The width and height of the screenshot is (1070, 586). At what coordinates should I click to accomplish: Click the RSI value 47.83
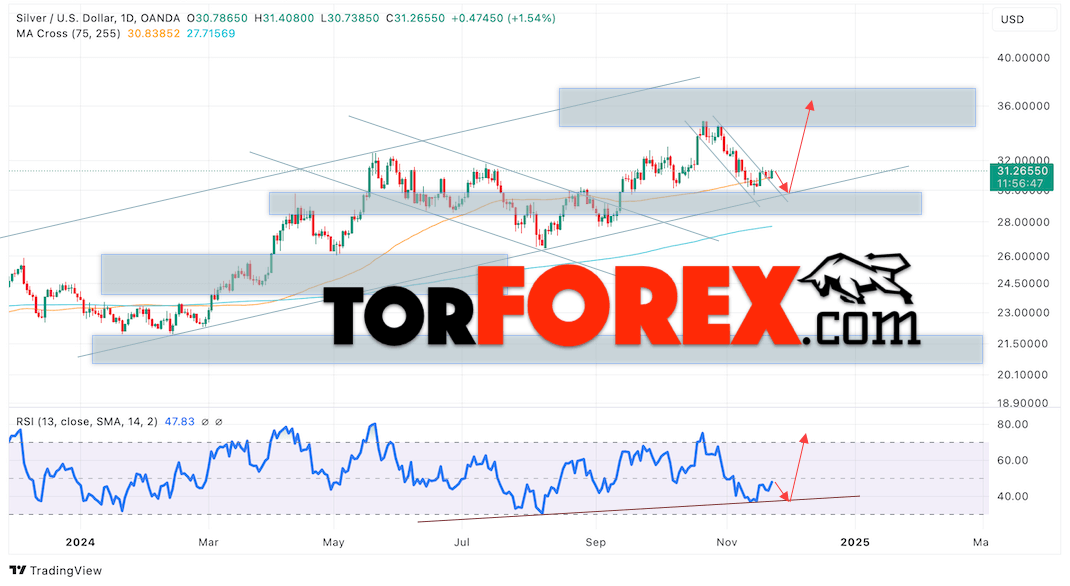click(x=178, y=422)
